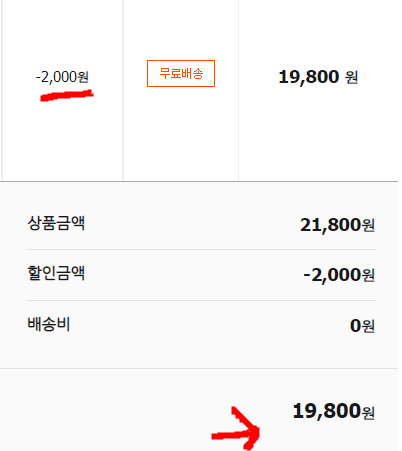The height and width of the screenshot is (451, 402).
Task: Click the 원 unit beside row amount 19,800
Action: [351, 77]
